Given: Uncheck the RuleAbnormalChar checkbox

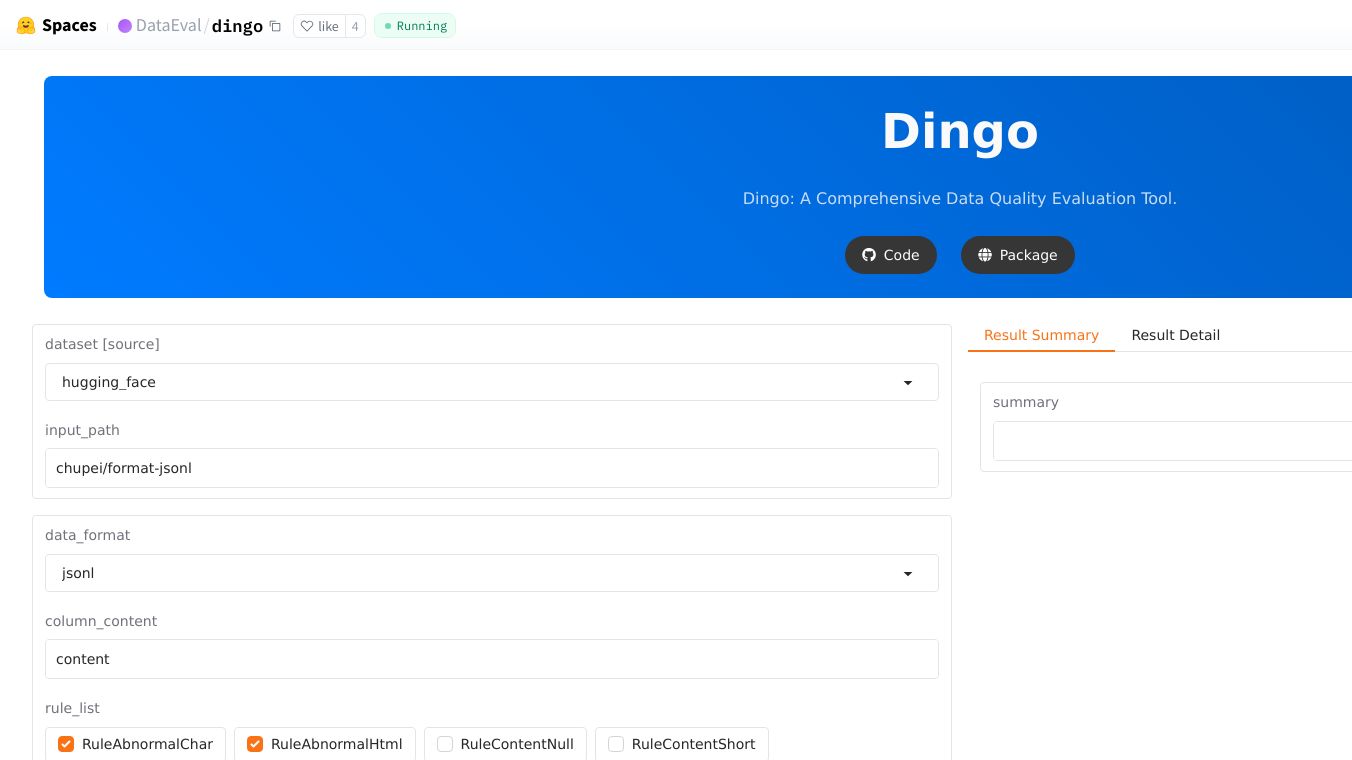Looking at the screenshot, I should (66, 744).
